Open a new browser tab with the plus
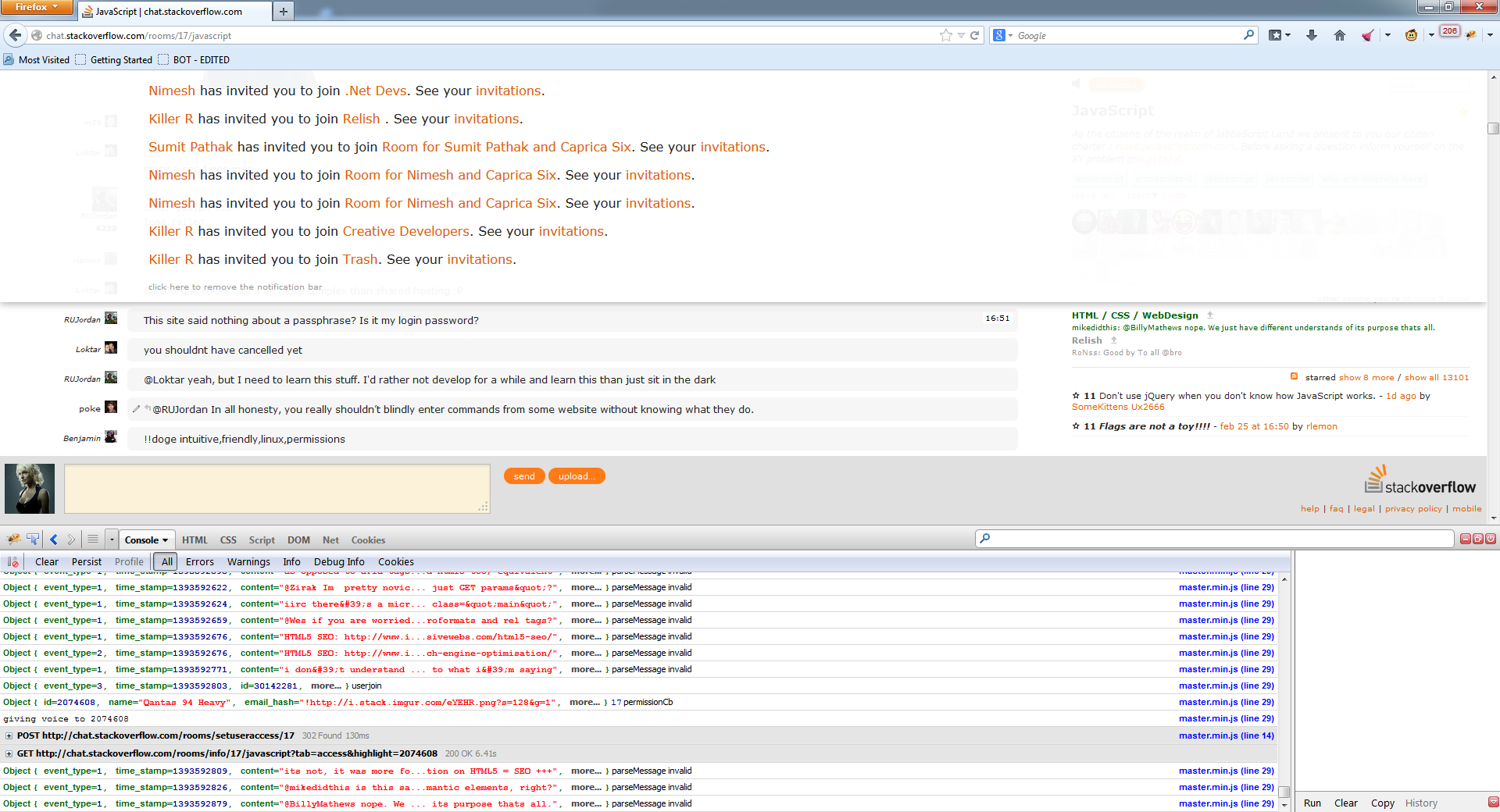Screen dimensions: 1500x812 tap(284, 11)
